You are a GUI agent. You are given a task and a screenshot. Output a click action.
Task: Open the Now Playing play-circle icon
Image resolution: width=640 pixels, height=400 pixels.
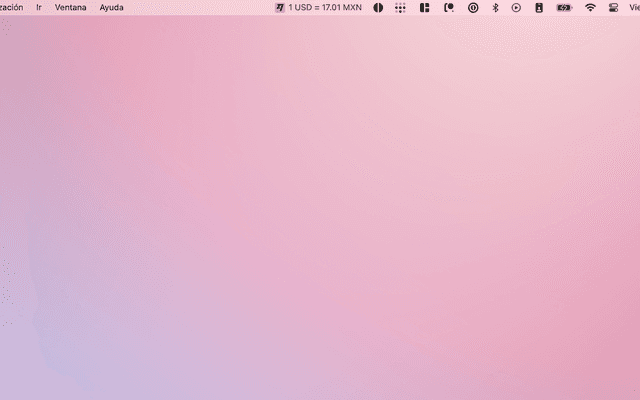pyautogui.click(x=516, y=7)
